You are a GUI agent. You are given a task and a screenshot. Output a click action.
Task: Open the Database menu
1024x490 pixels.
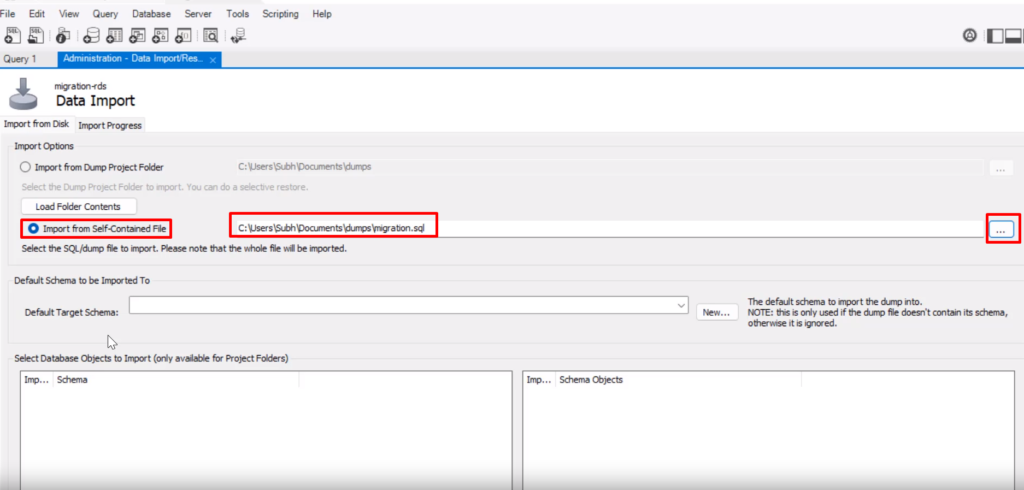[151, 14]
